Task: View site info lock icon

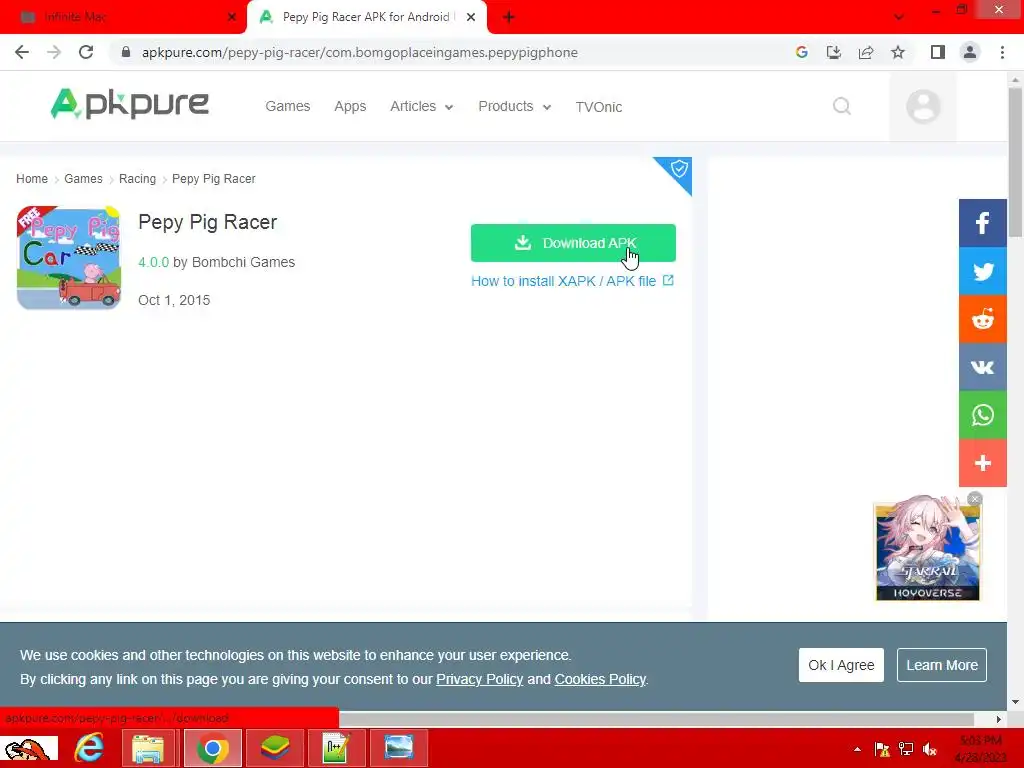Action: pos(126,52)
